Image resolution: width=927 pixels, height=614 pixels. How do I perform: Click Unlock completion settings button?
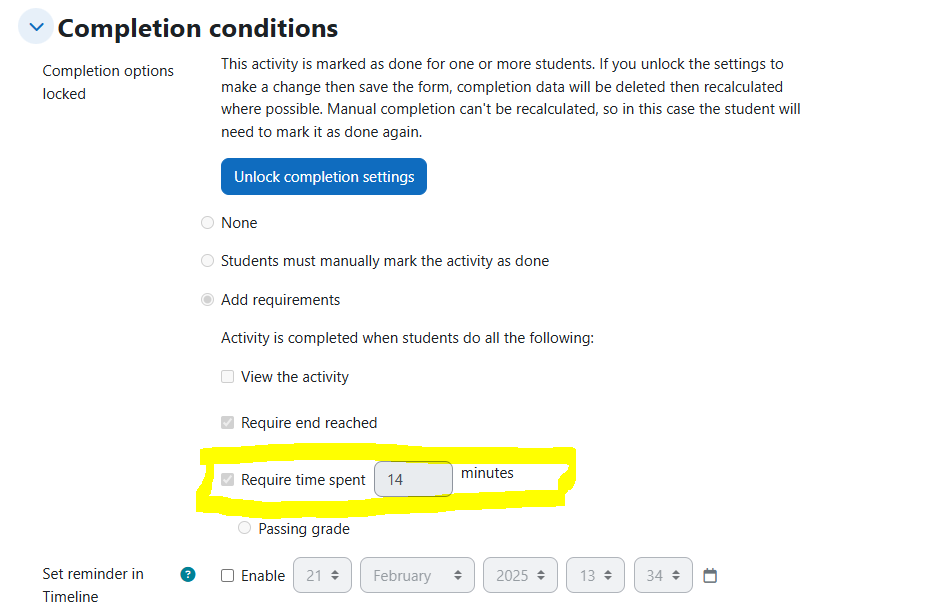click(323, 176)
